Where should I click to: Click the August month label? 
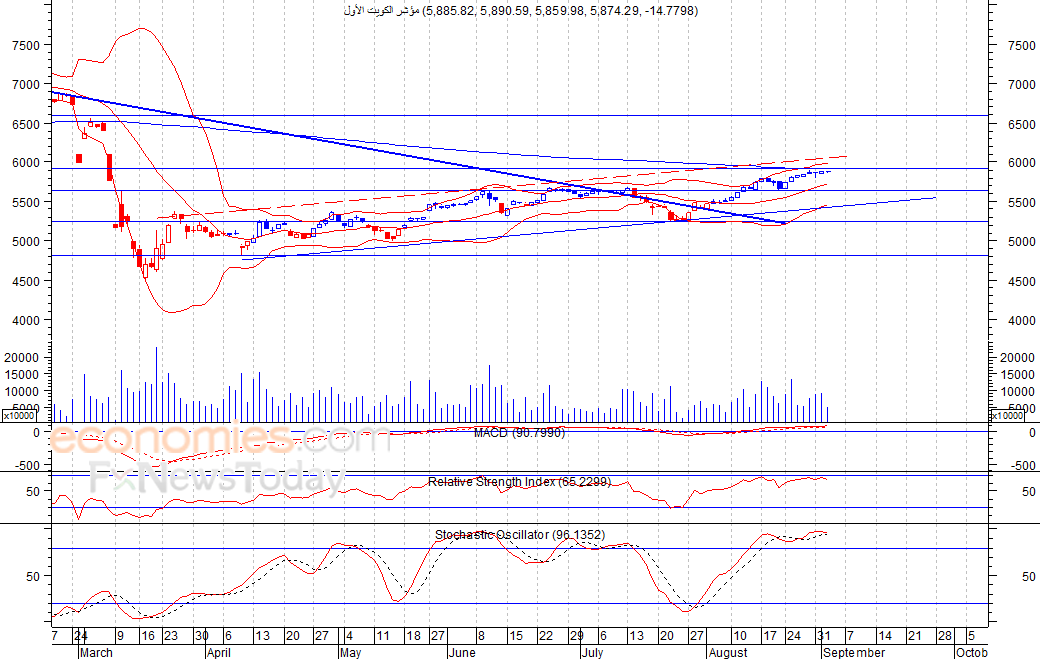click(728, 652)
